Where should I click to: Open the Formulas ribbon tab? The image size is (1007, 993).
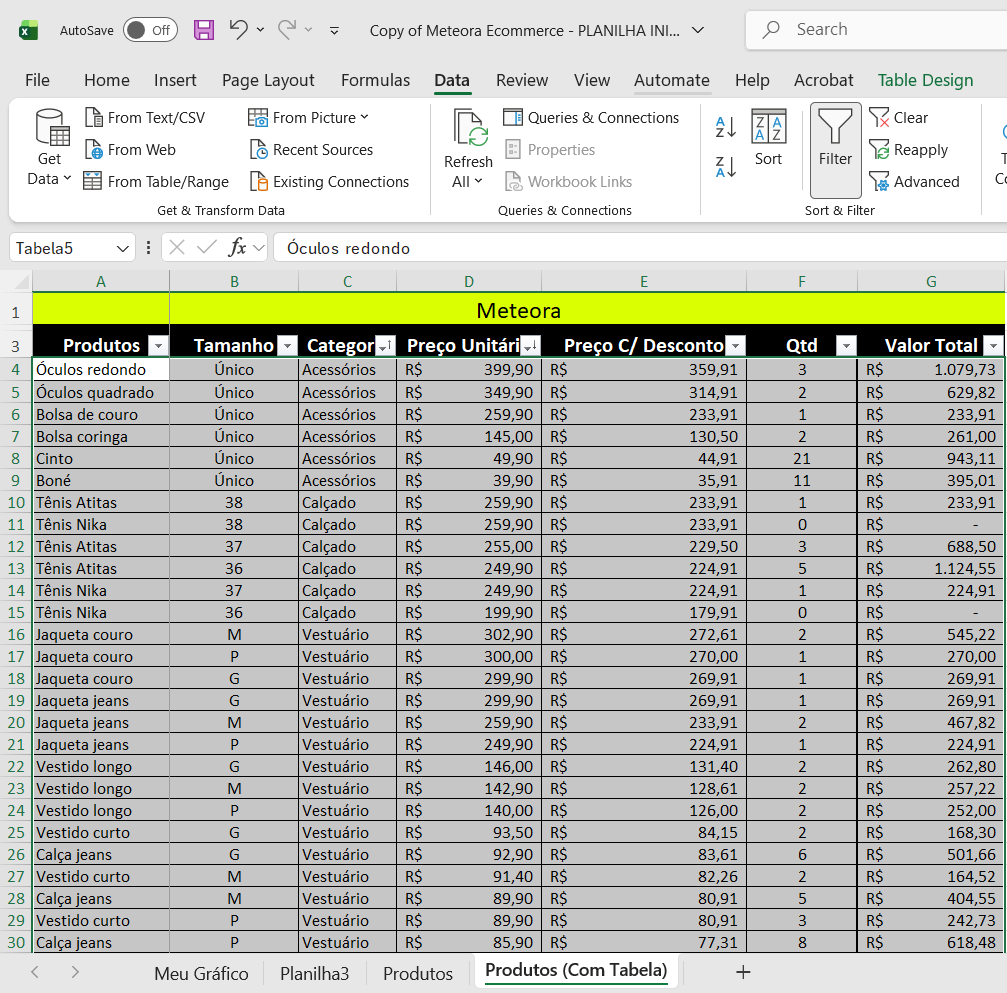(375, 80)
